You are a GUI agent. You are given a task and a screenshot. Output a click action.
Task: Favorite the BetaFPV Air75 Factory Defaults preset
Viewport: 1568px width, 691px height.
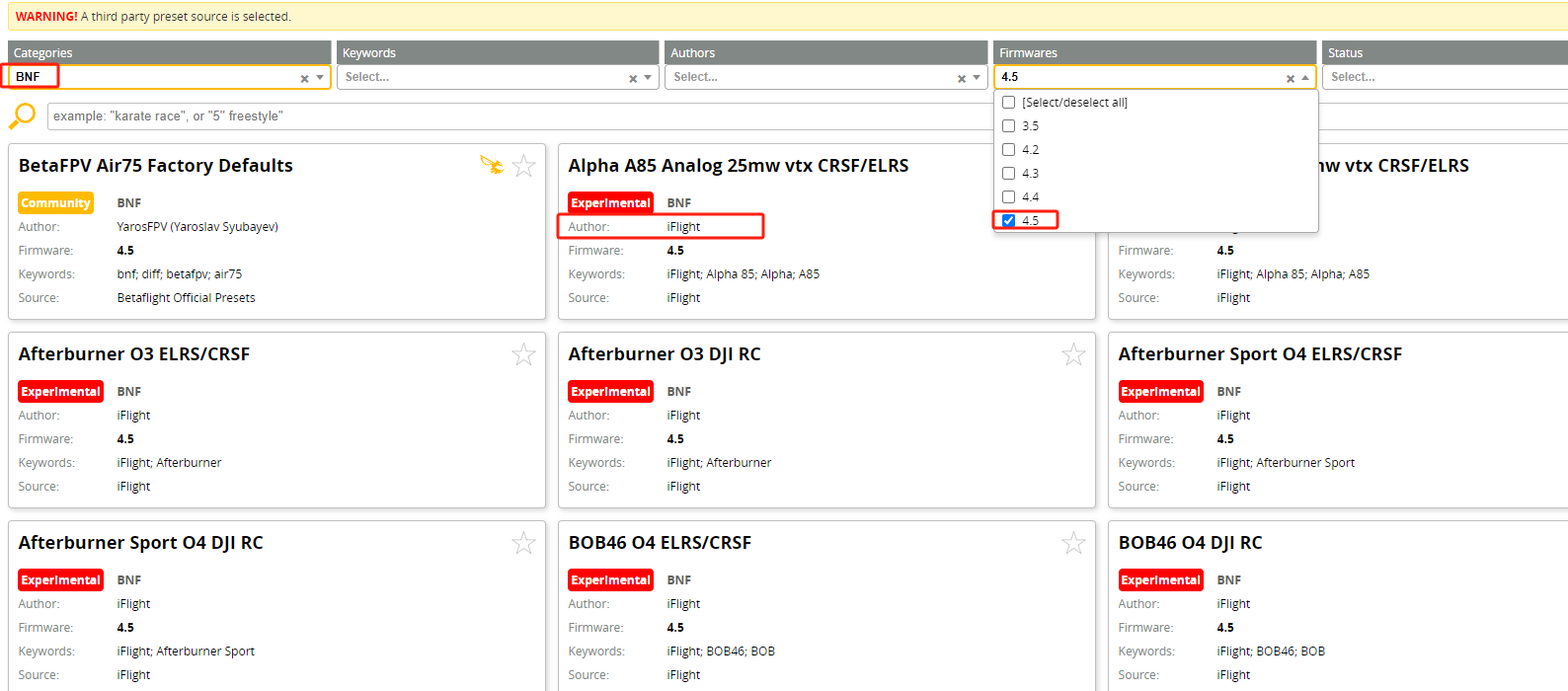coord(523,166)
